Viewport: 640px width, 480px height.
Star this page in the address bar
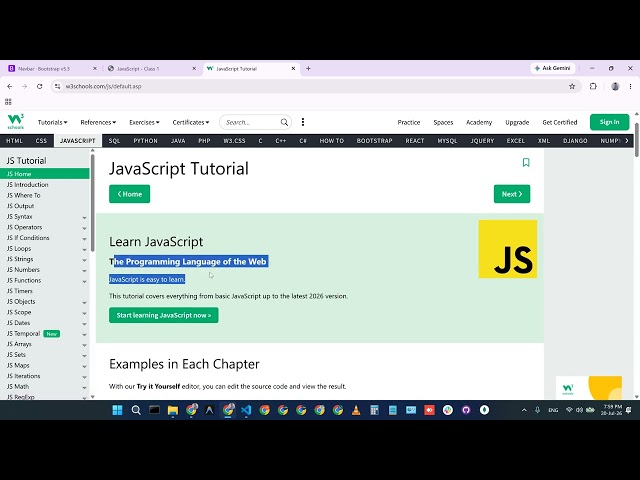[572, 86]
